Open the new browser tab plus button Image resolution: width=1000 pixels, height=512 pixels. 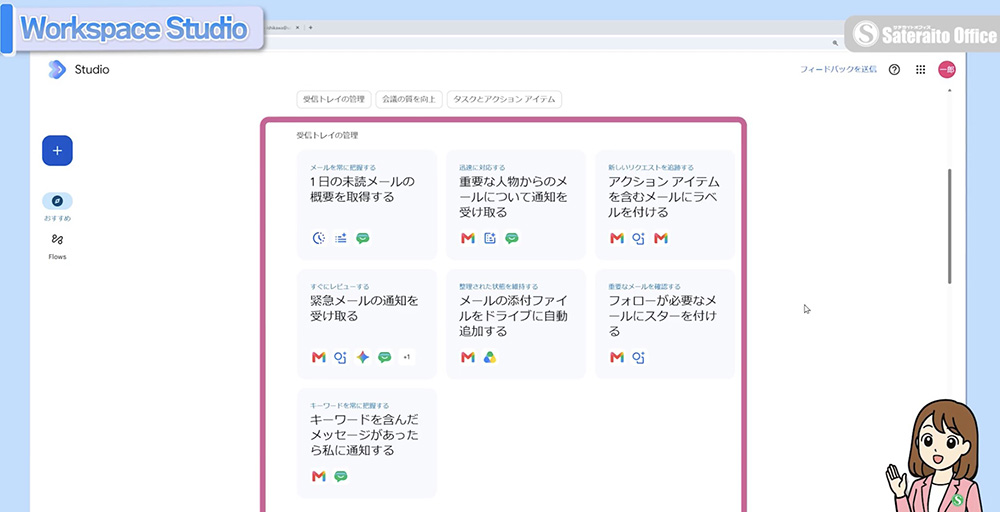click(310, 27)
